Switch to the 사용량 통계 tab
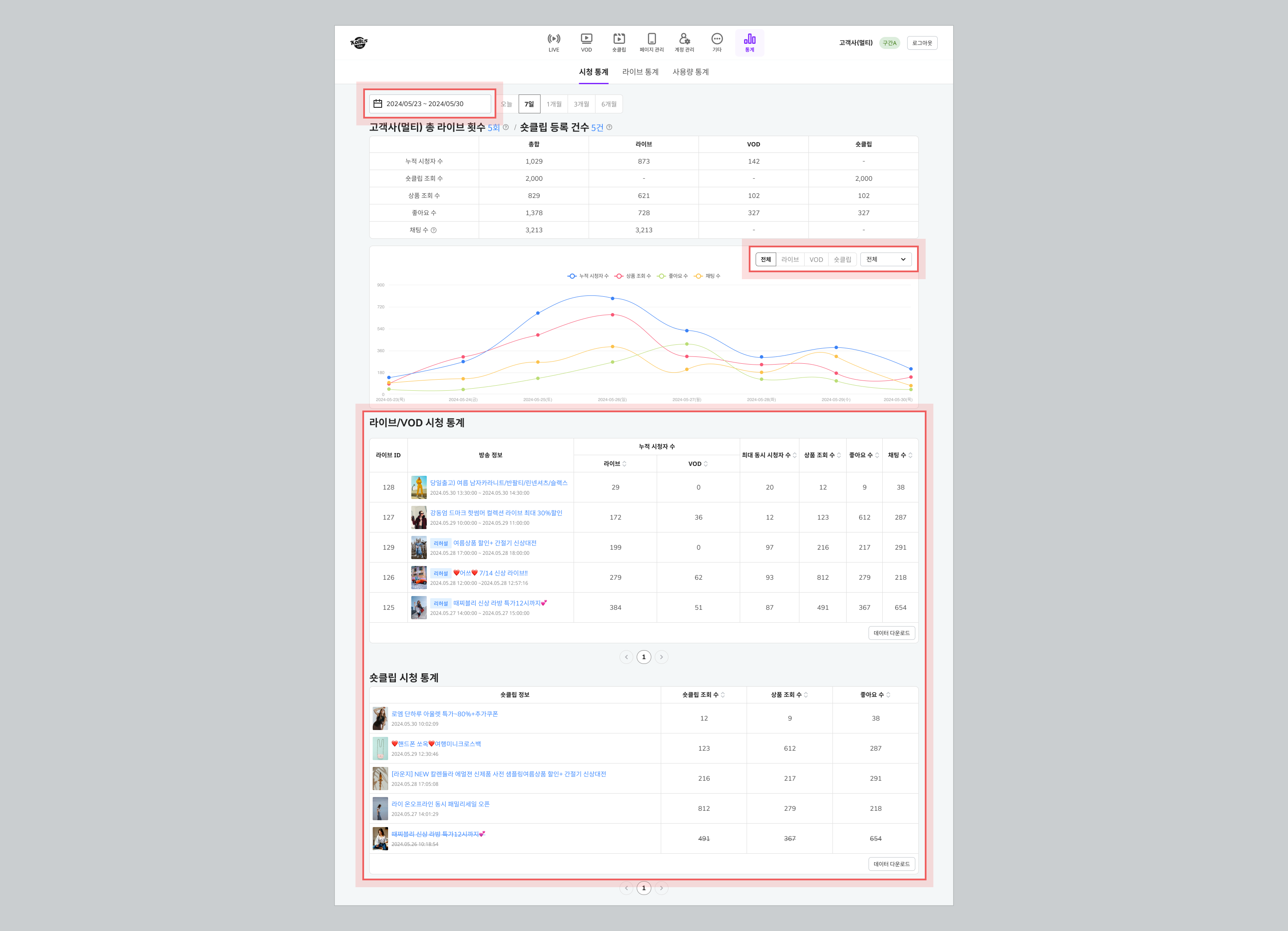 [x=690, y=72]
